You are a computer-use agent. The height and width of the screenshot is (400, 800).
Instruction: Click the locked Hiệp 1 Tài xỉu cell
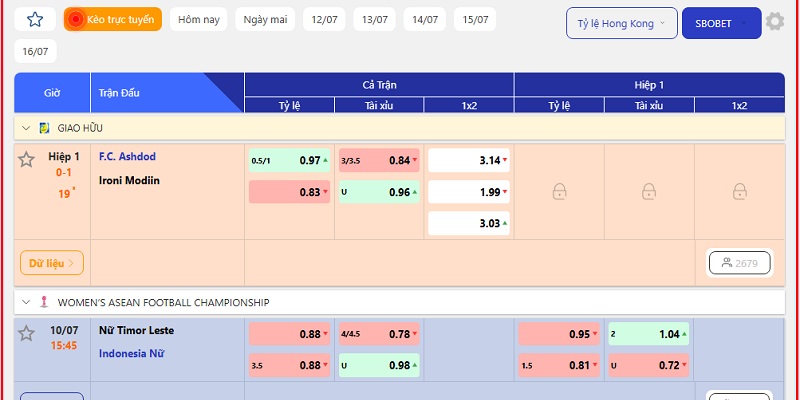(648, 192)
